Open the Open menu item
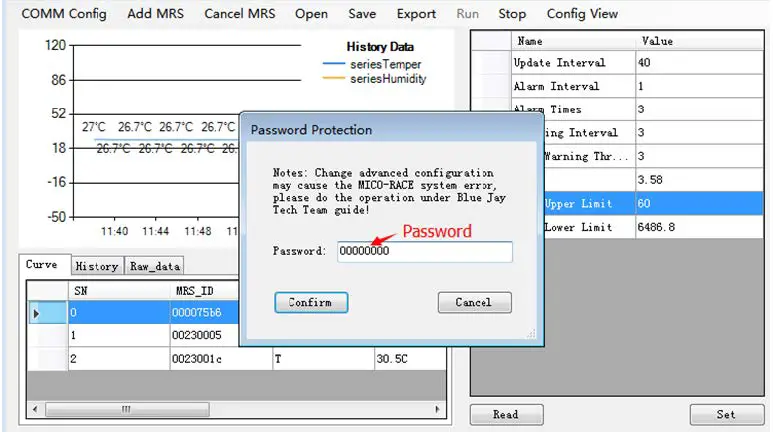This screenshot has height=432, width=773. coord(311,14)
